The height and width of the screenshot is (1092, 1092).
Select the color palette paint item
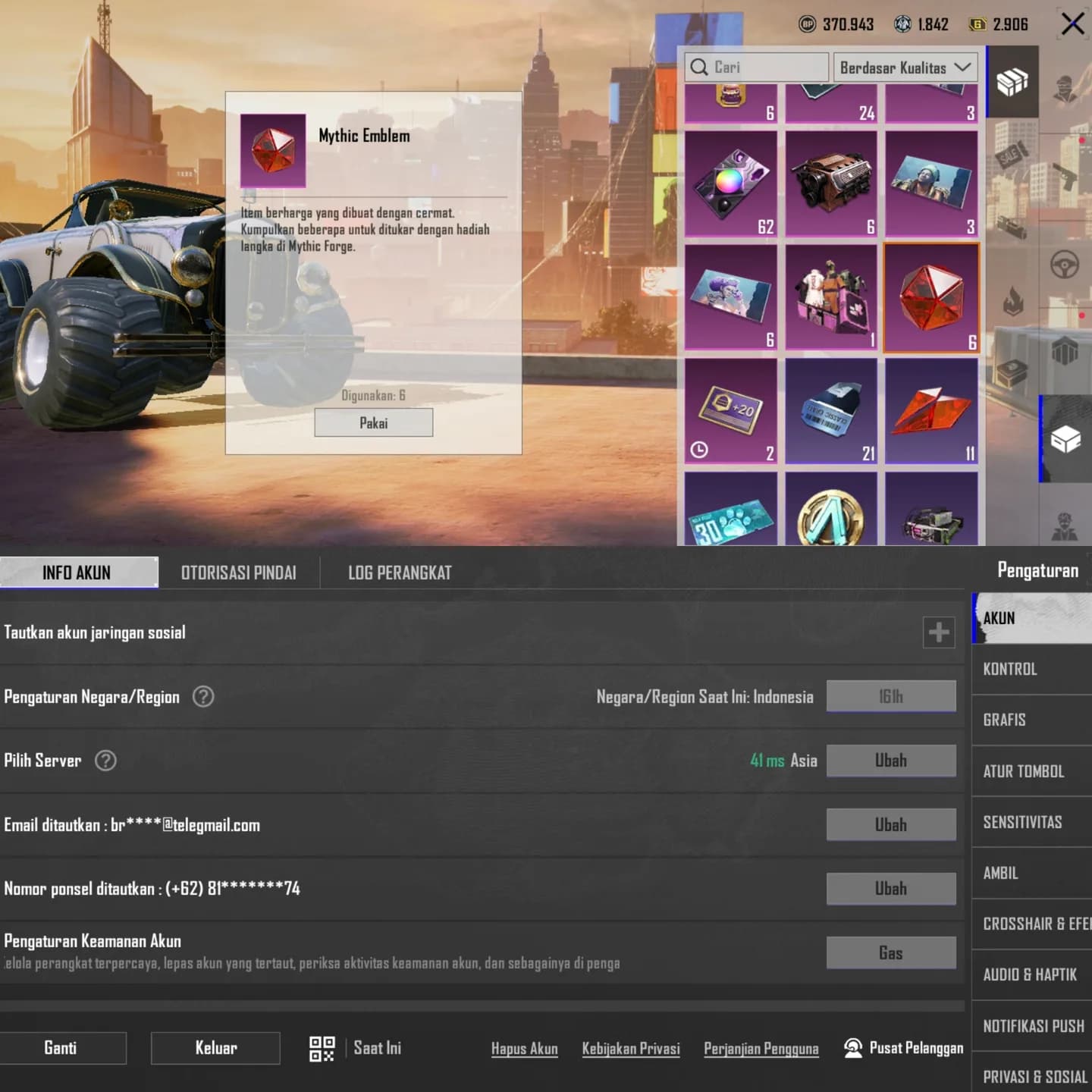tap(731, 184)
